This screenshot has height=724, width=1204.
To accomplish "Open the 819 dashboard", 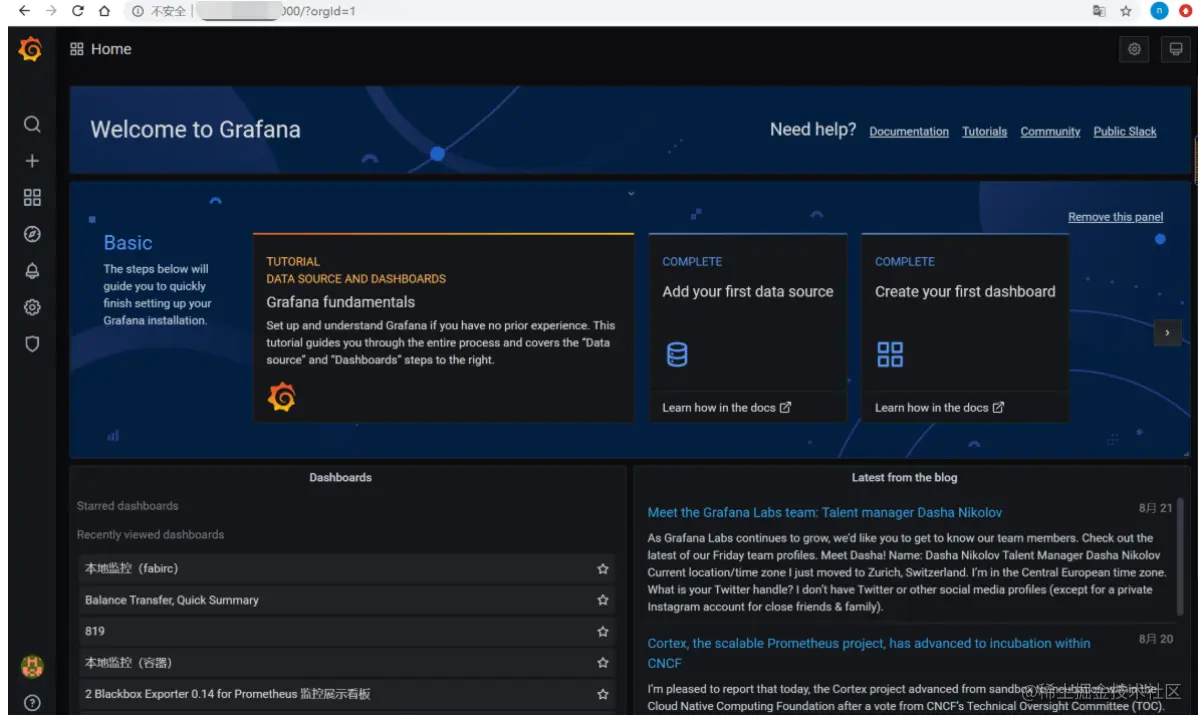I will [346, 632].
